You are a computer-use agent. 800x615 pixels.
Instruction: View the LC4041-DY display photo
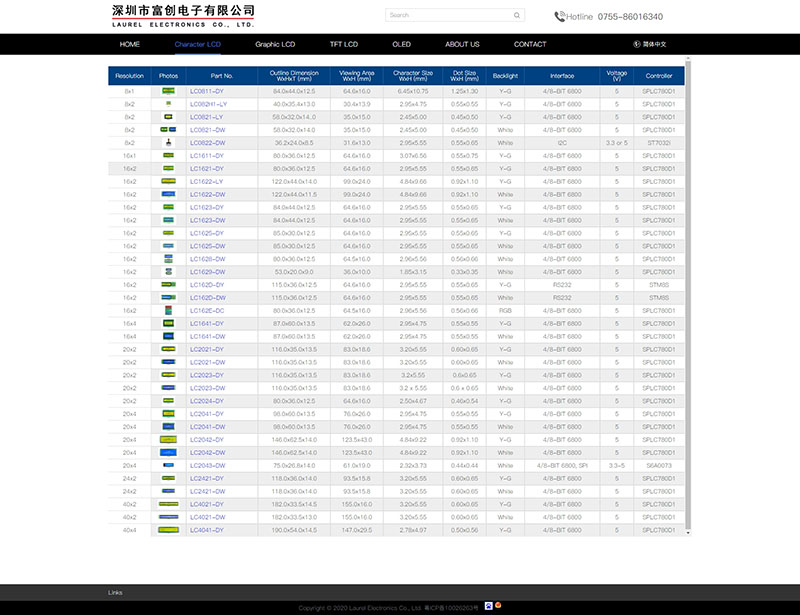click(x=168, y=530)
